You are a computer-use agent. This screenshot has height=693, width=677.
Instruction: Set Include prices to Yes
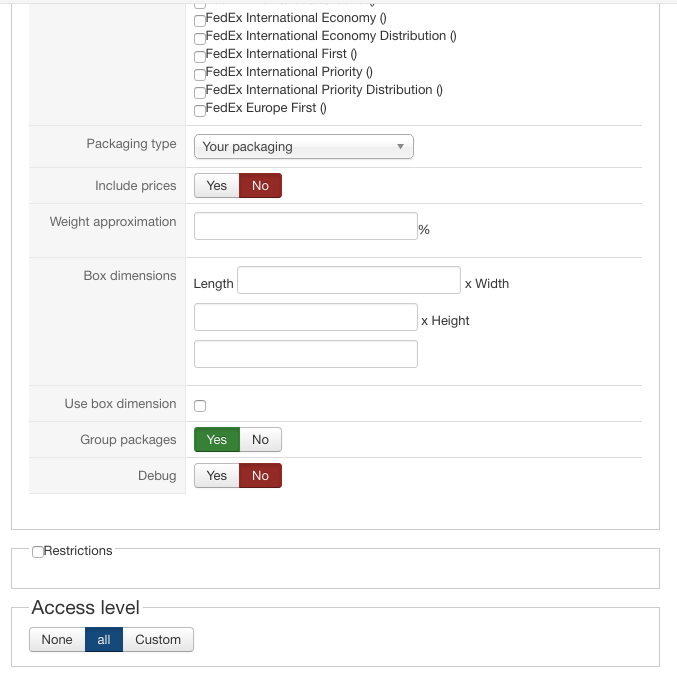[217, 186]
